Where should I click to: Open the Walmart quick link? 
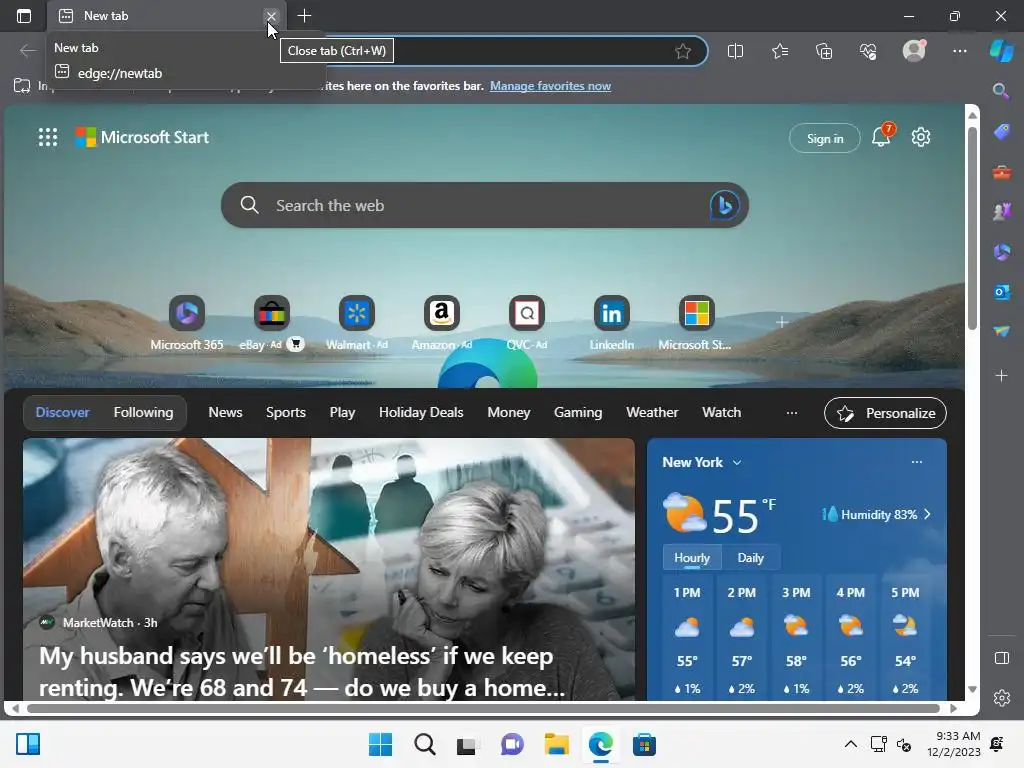coord(357,323)
